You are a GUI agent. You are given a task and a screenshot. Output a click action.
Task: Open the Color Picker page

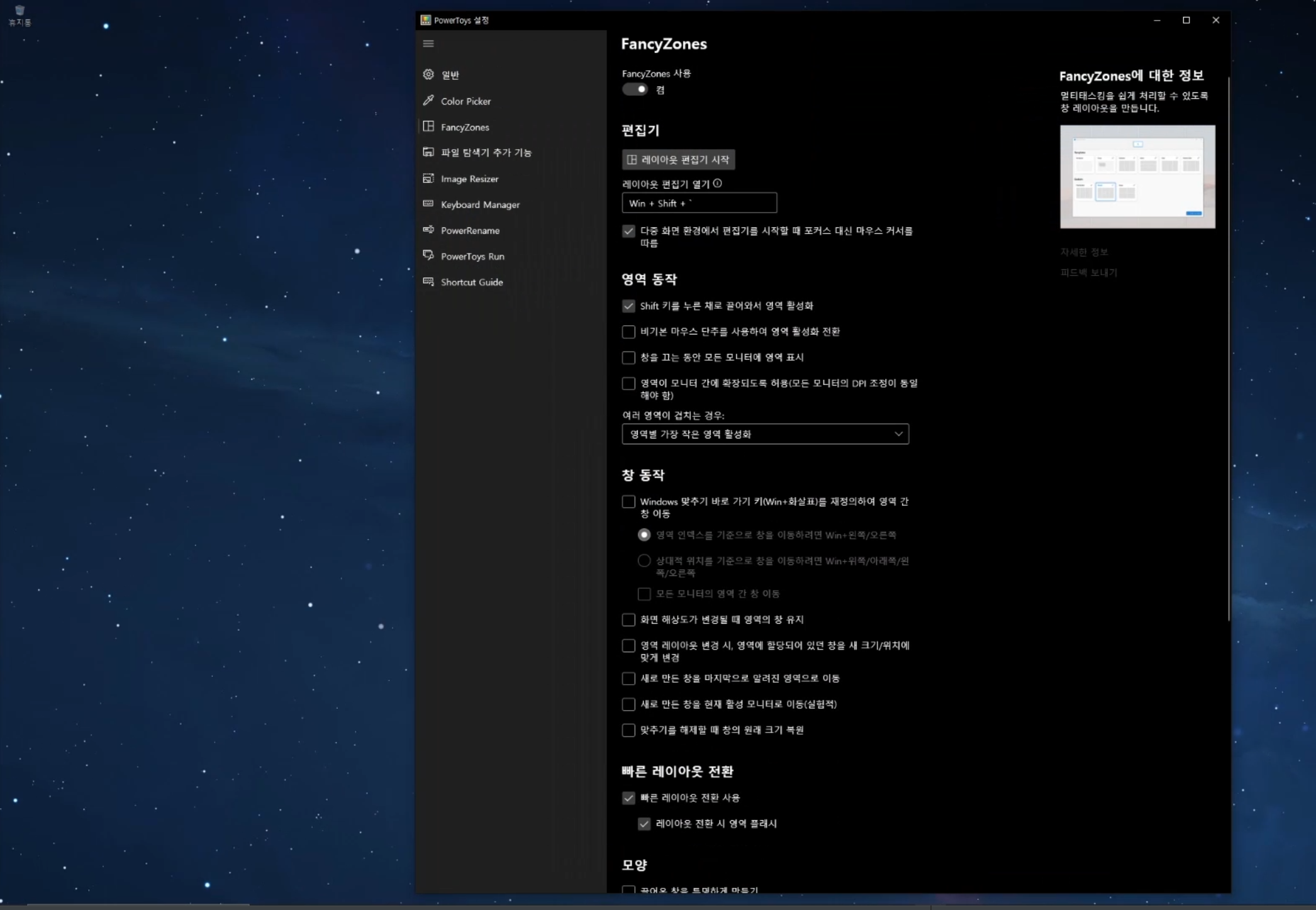pos(511,101)
